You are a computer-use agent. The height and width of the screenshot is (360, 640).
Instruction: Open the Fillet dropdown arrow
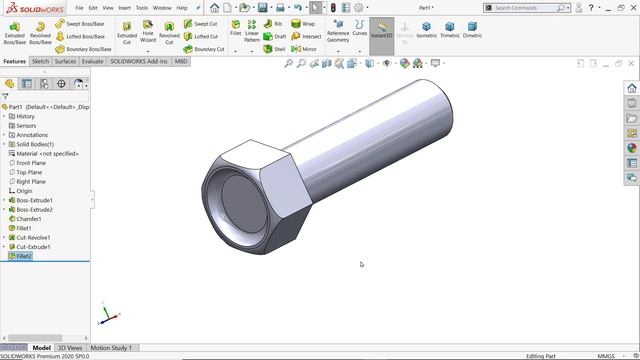tap(236, 51)
